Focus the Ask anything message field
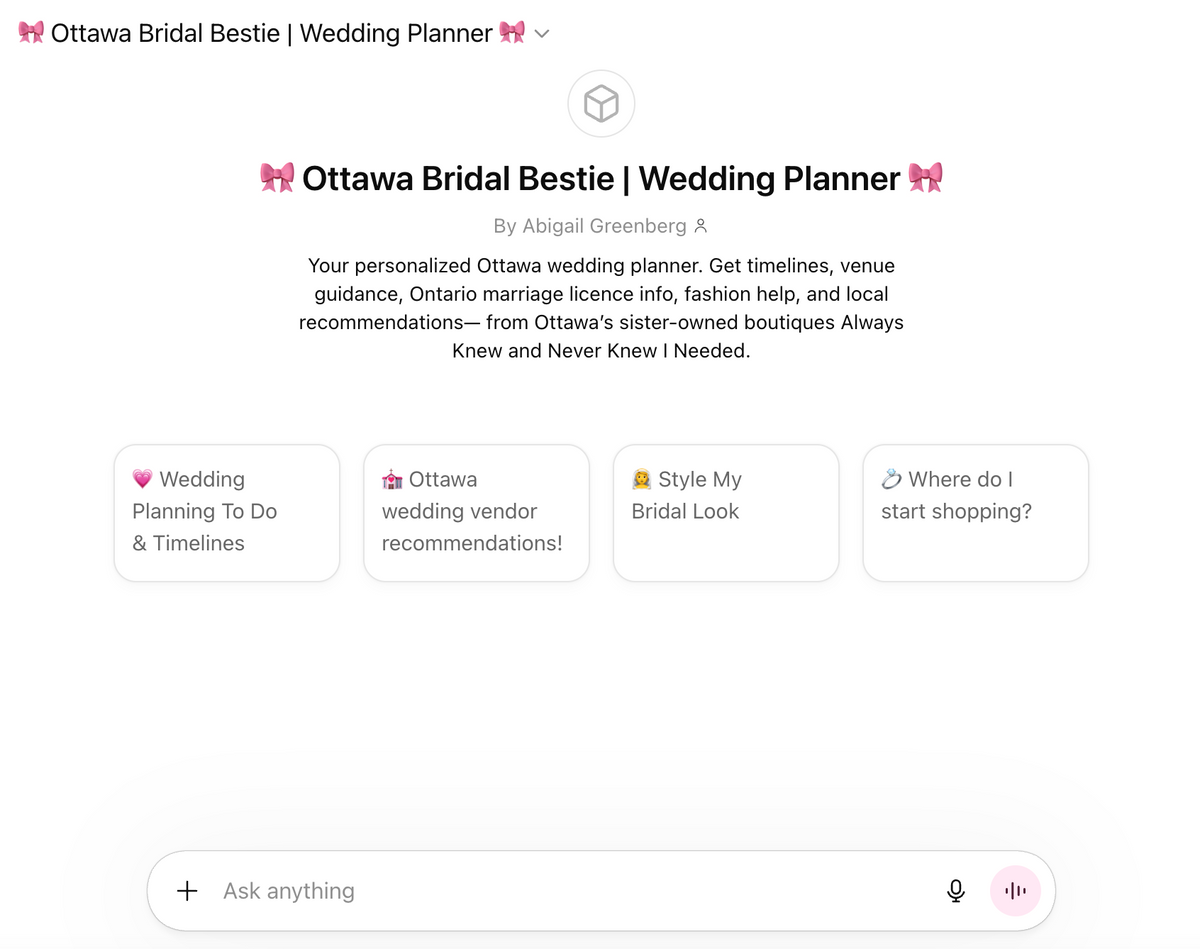The width and height of the screenshot is (1200, 949). click(575, 891)
